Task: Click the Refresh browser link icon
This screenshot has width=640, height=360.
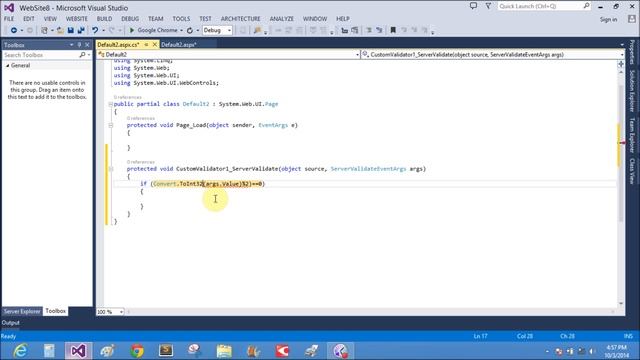Action: [x=190, y=30]
